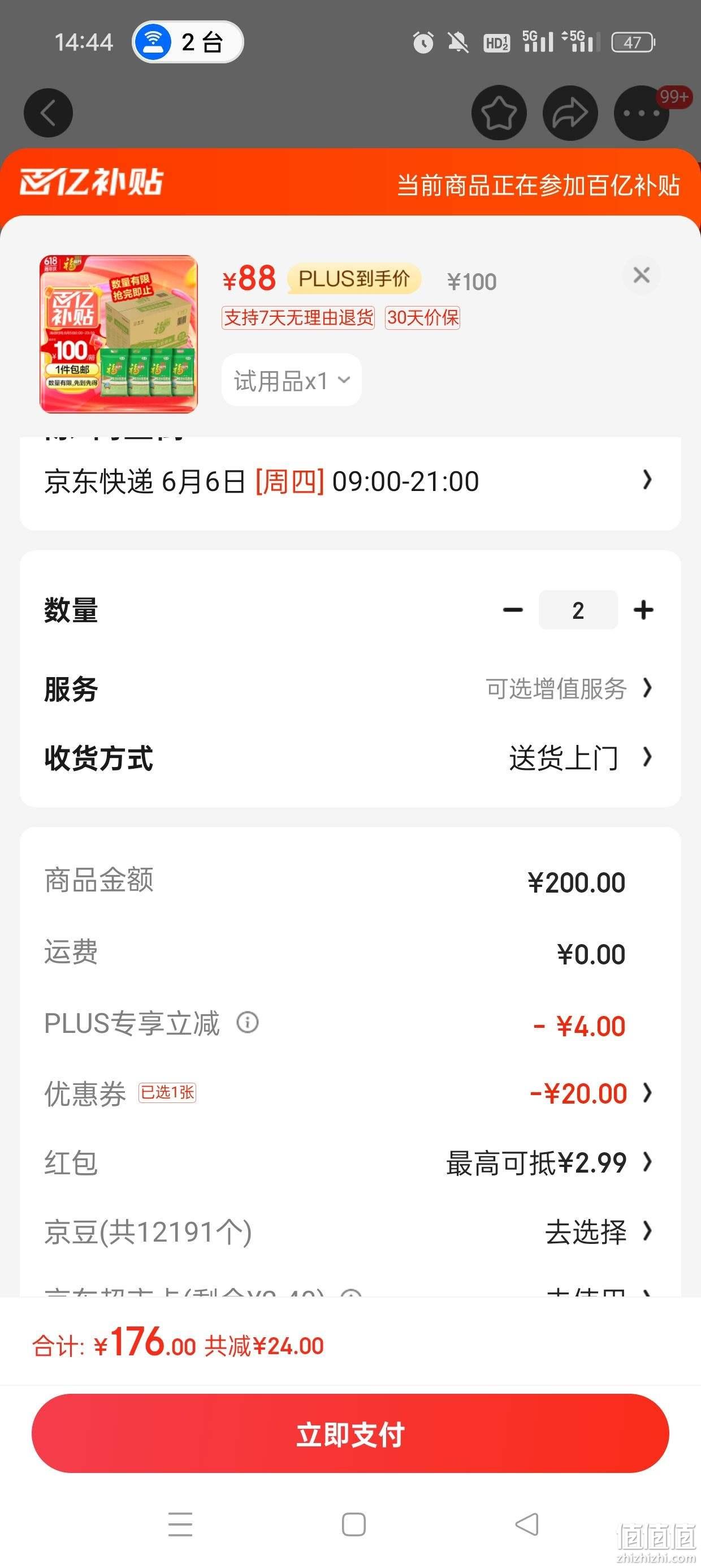Open the three-dots more menu
701x1568 pixels.
point(642,113)
